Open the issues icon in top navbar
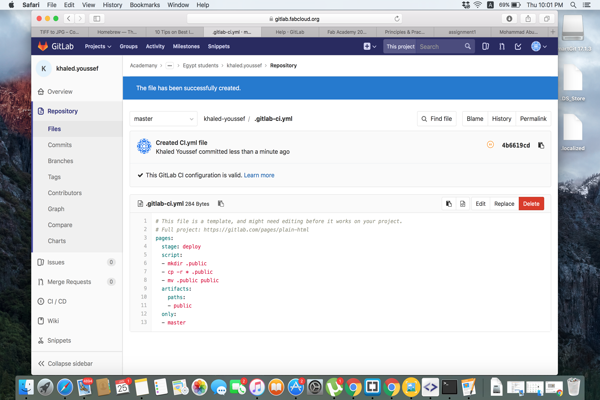The image size is (600, 400). click(x=485, y=46)
